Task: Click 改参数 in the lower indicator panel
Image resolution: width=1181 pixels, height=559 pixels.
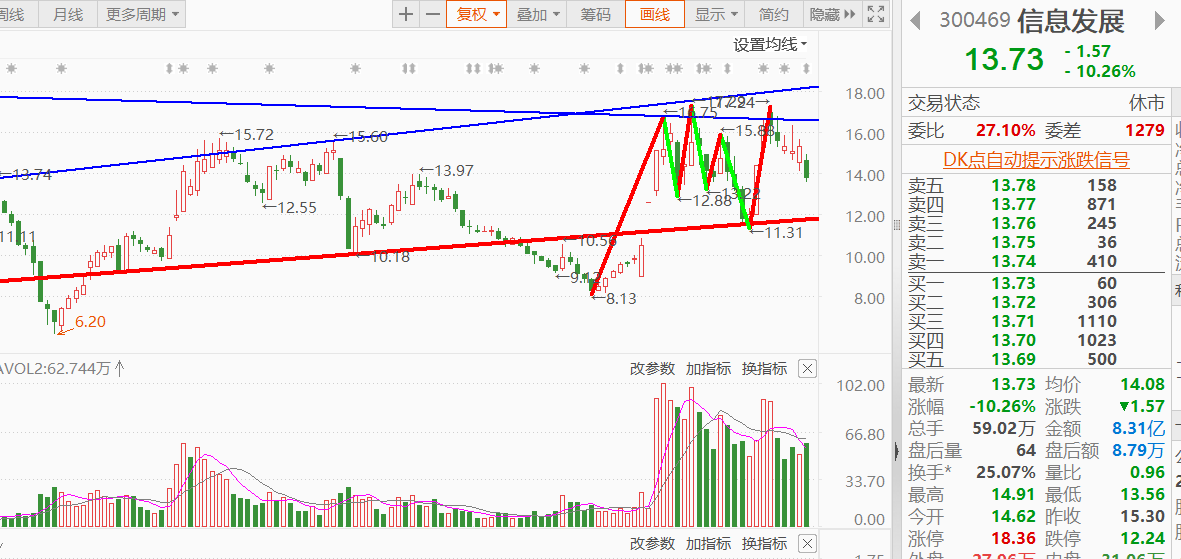Action: 652,543
